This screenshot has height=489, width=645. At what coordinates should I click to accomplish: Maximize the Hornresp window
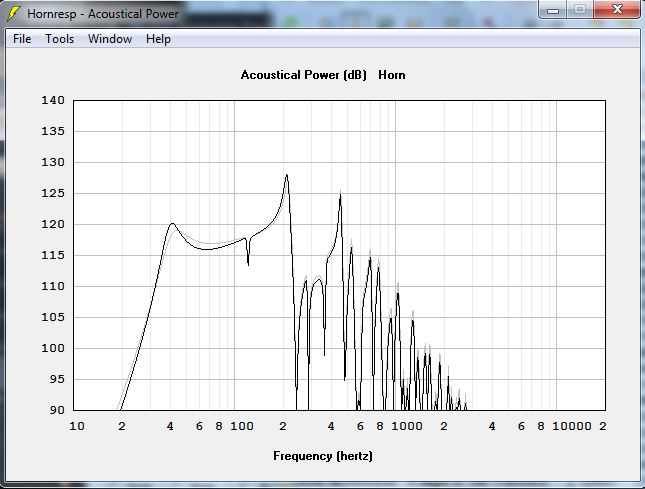pyautogui.click(x=580, y=10)
